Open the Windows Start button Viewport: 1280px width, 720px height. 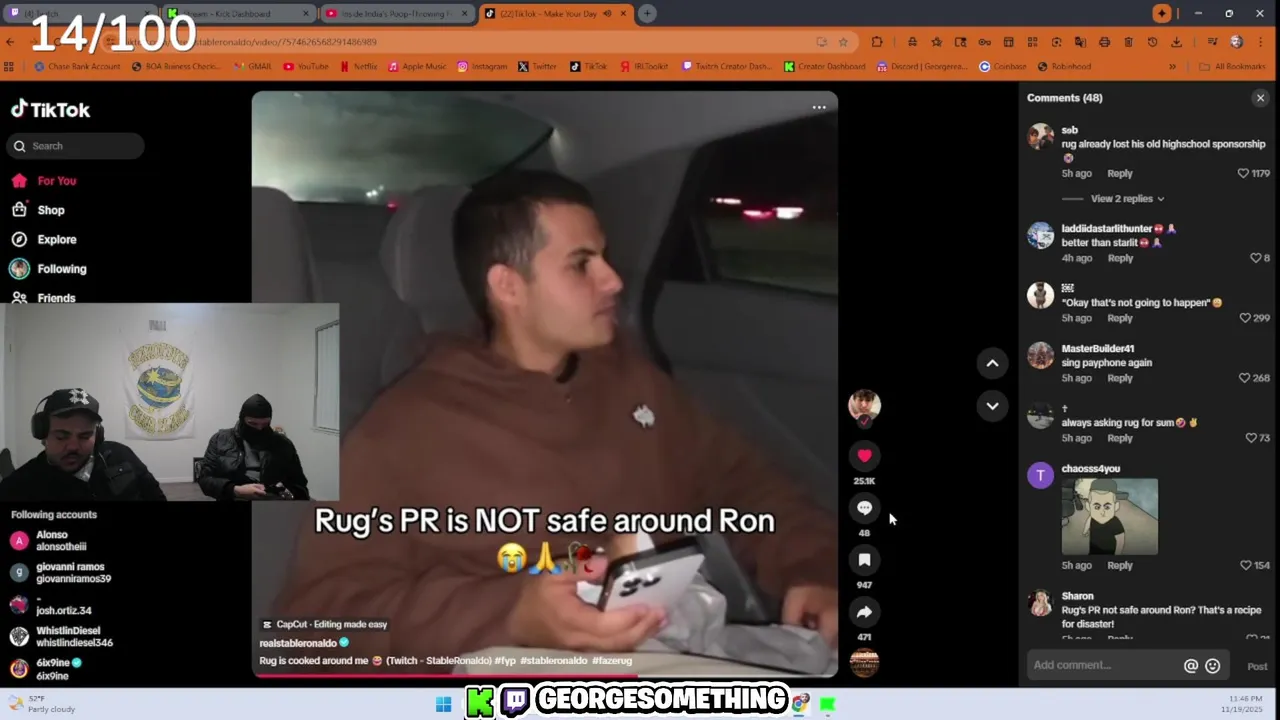click(443, 704)
